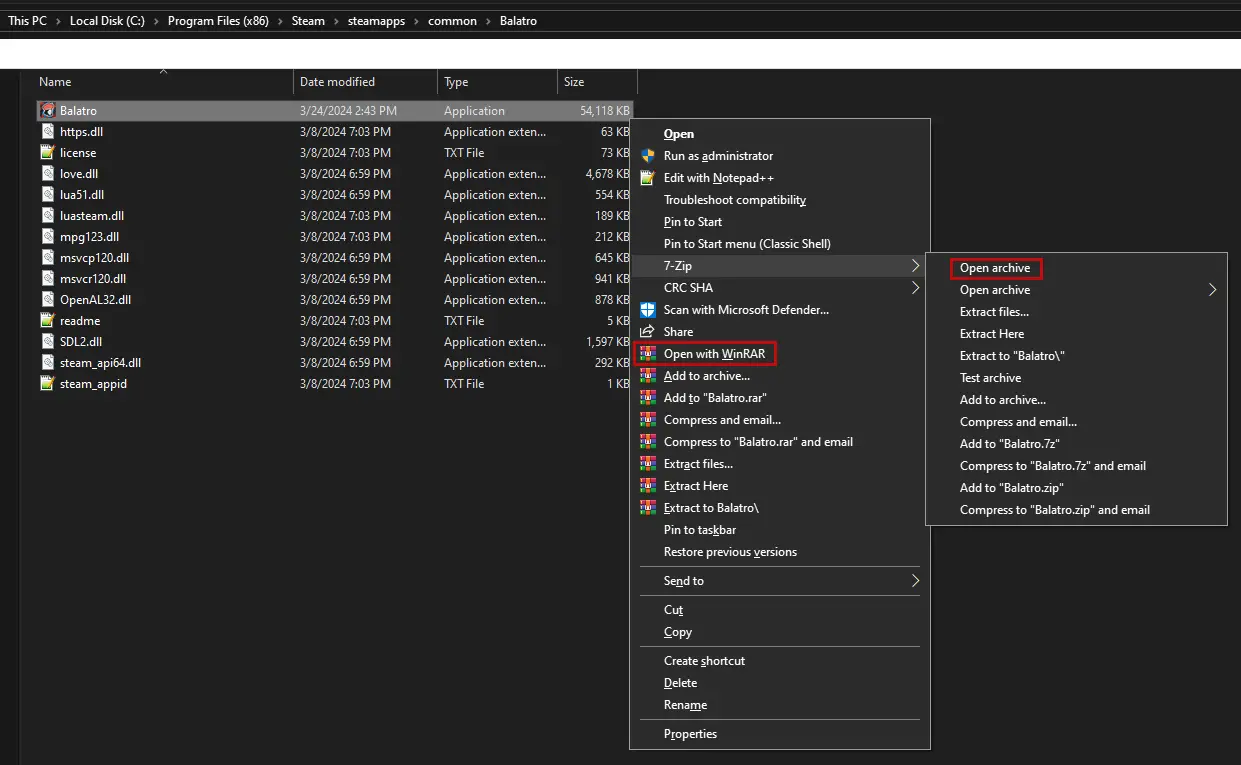Image resolution: width=1241 pixels, height=765 pixels.
Task: Choose Delete in context menu
Action: coord(680,683)
